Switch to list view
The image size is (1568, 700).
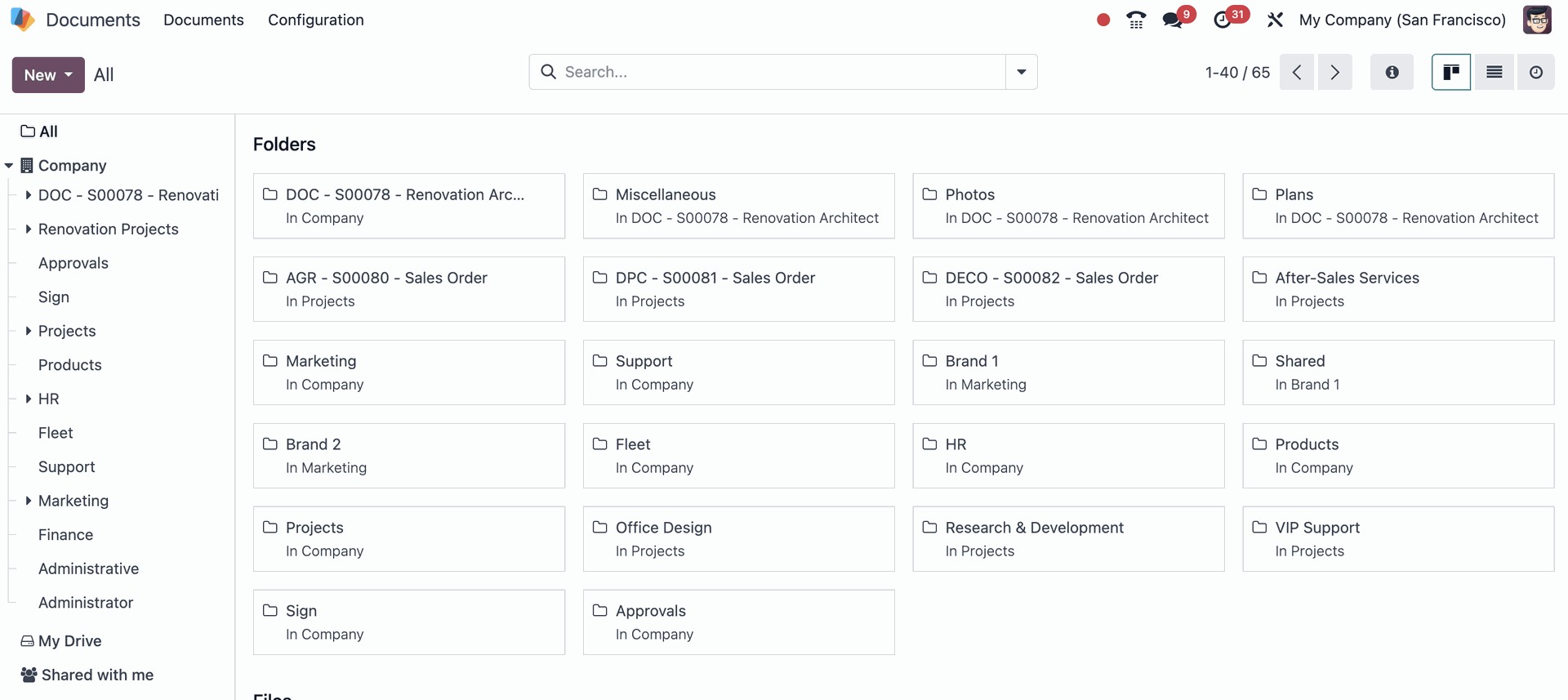(1494, 73)
